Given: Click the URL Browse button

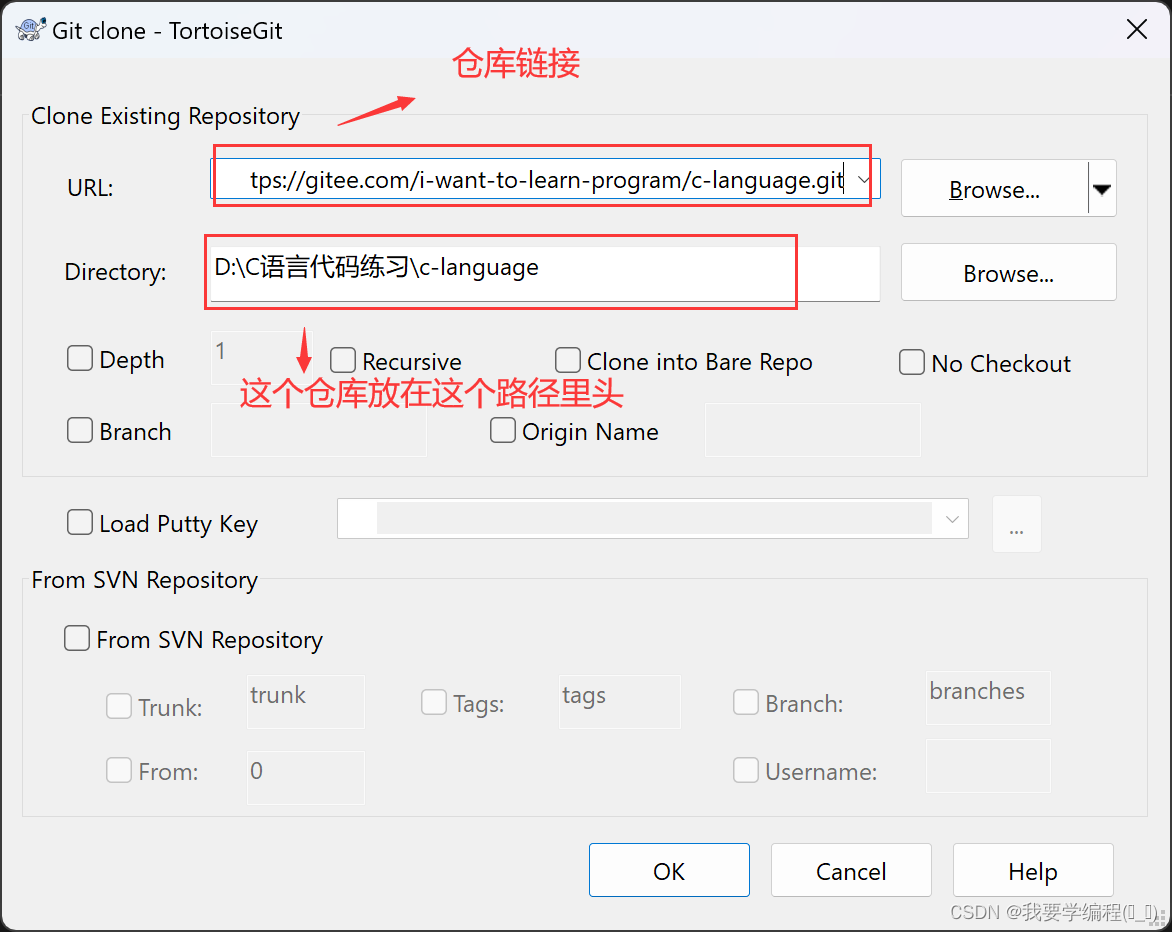Looking at the screenshot, I should coord(995,189).
